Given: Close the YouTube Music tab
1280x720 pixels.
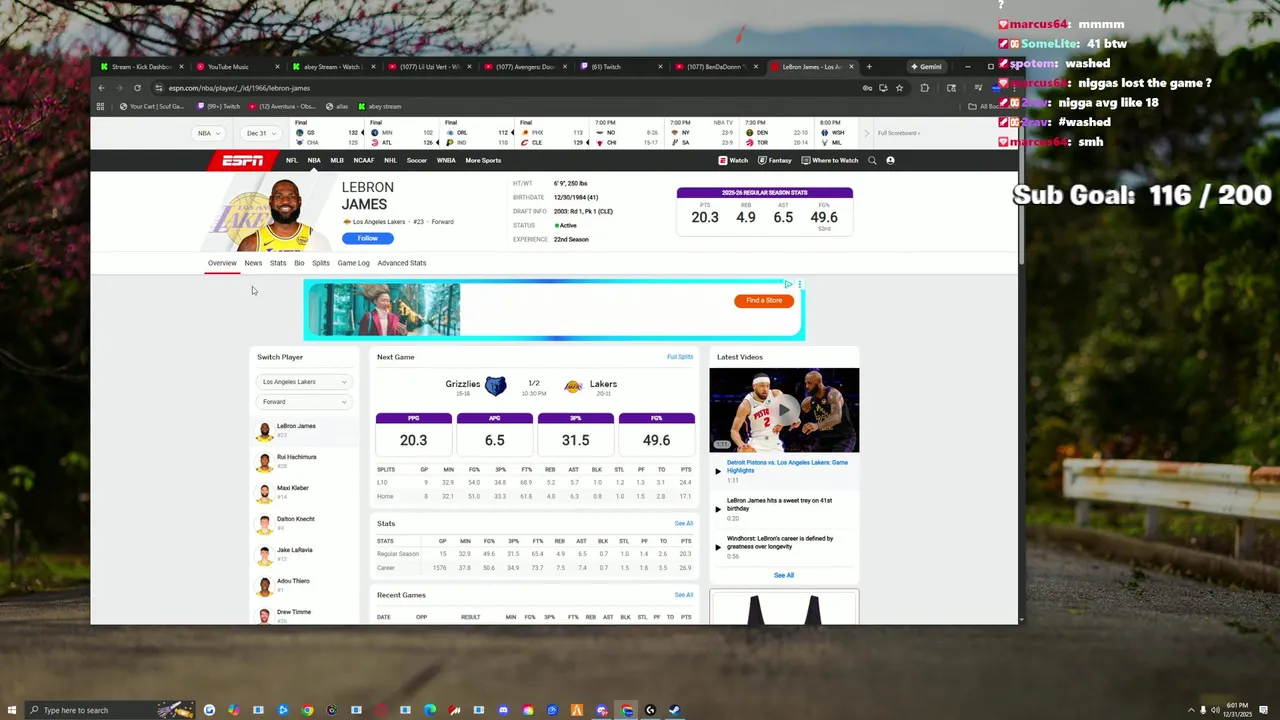Looking at the screenshot, I should [x=277, y=67].
